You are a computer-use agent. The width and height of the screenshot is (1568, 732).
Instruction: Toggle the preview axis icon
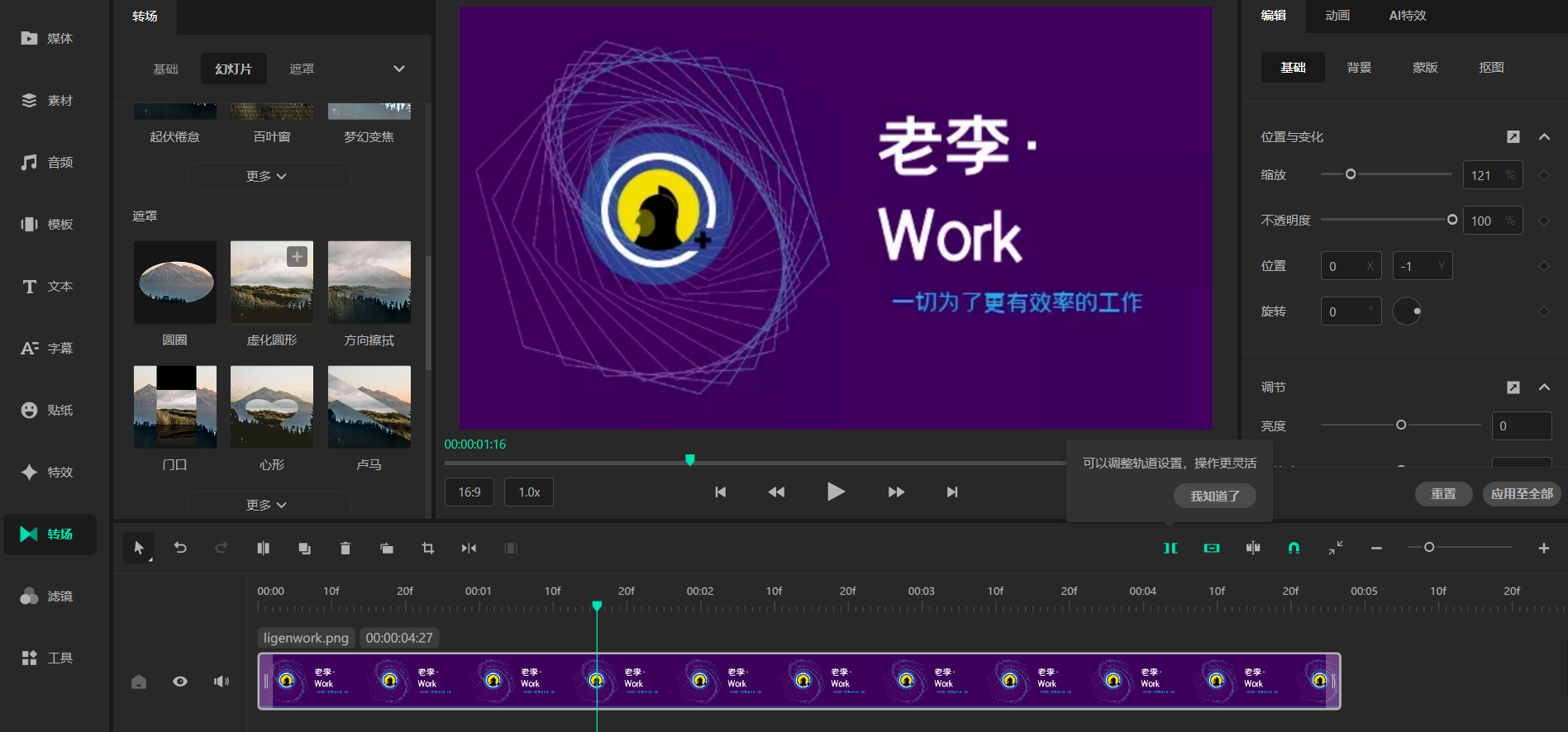[x=1253, y=548]
